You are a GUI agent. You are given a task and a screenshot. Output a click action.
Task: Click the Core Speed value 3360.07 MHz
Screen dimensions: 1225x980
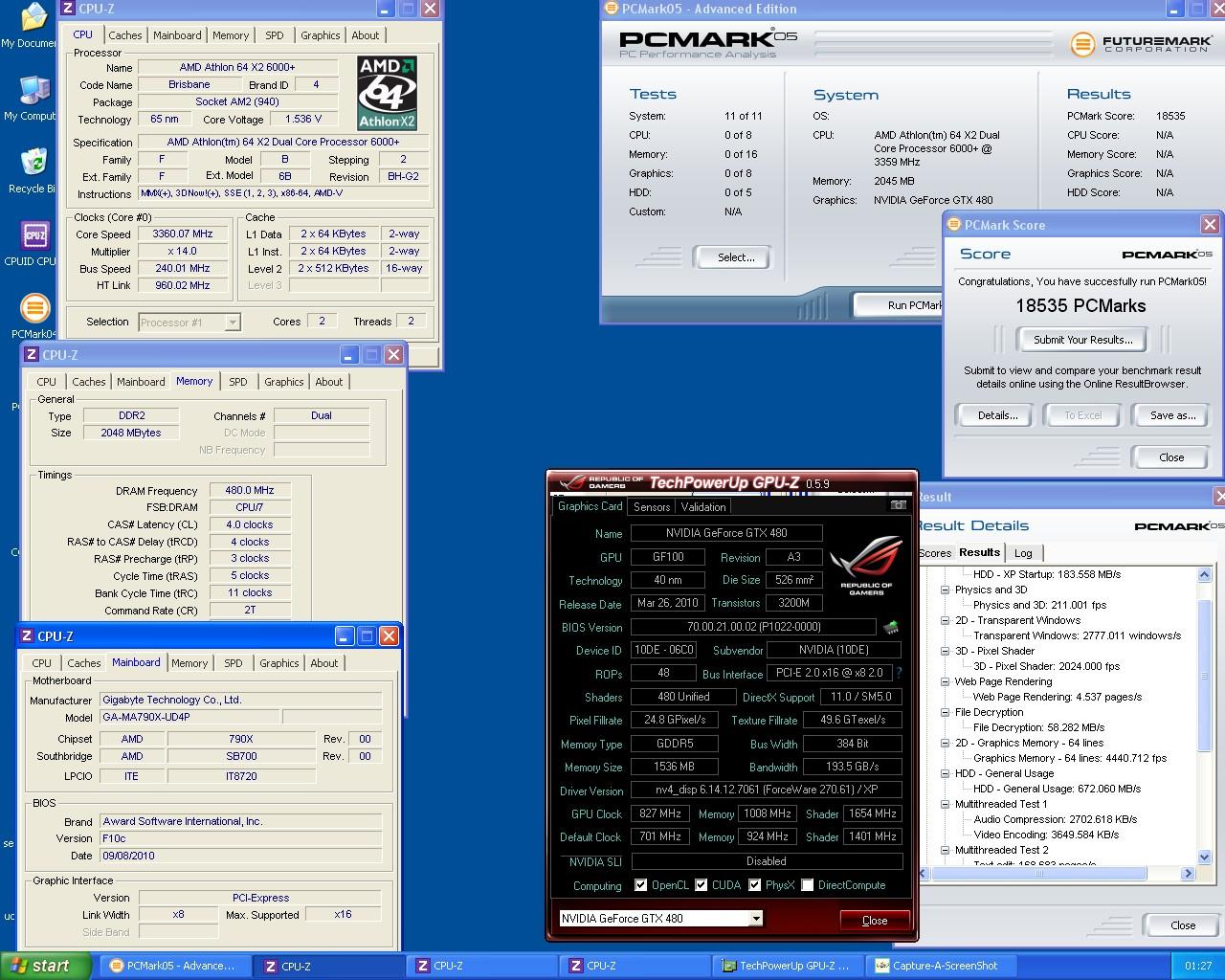coord(182,234)
